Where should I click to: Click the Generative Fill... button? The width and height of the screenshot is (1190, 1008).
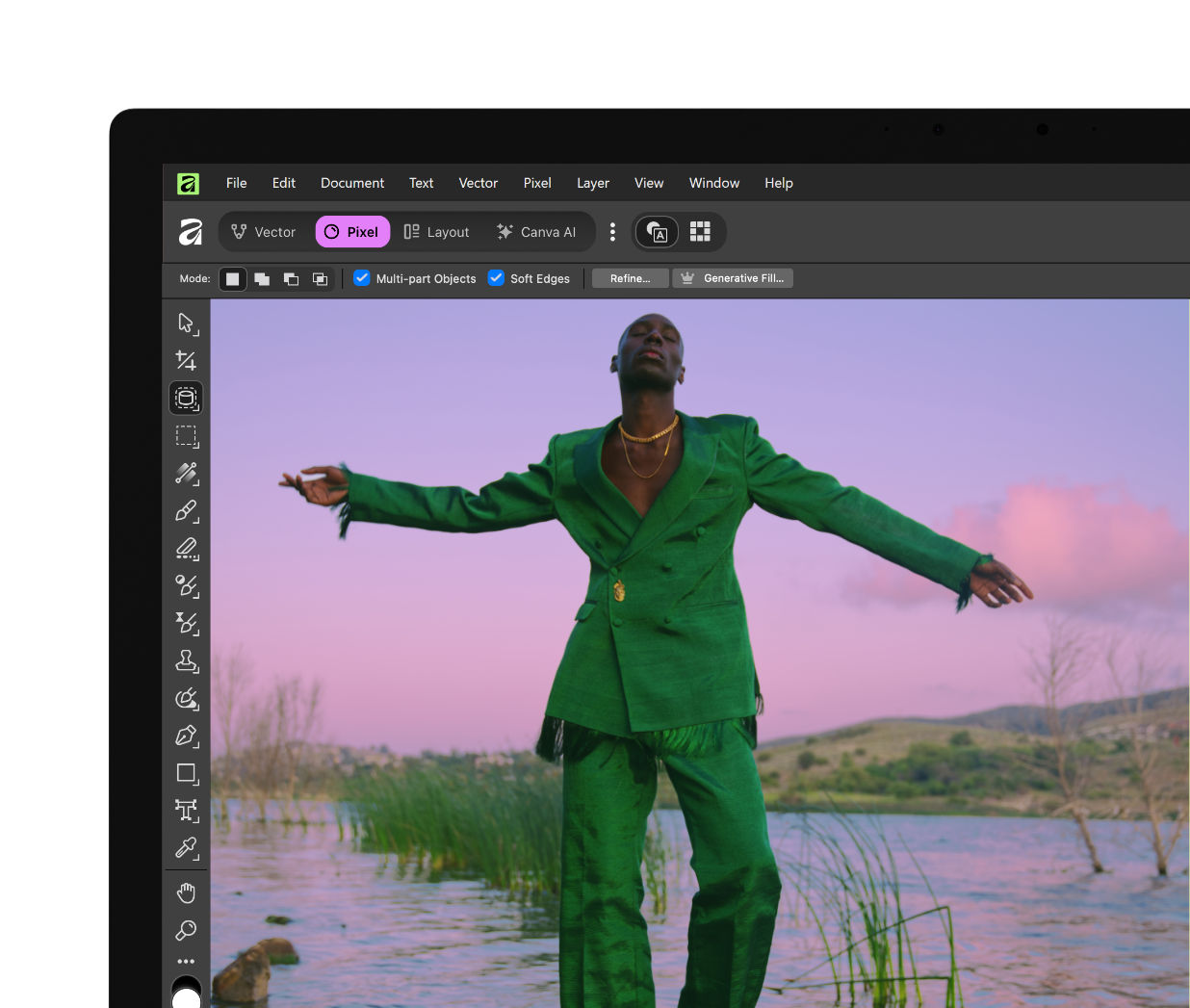tap(733, 278)
